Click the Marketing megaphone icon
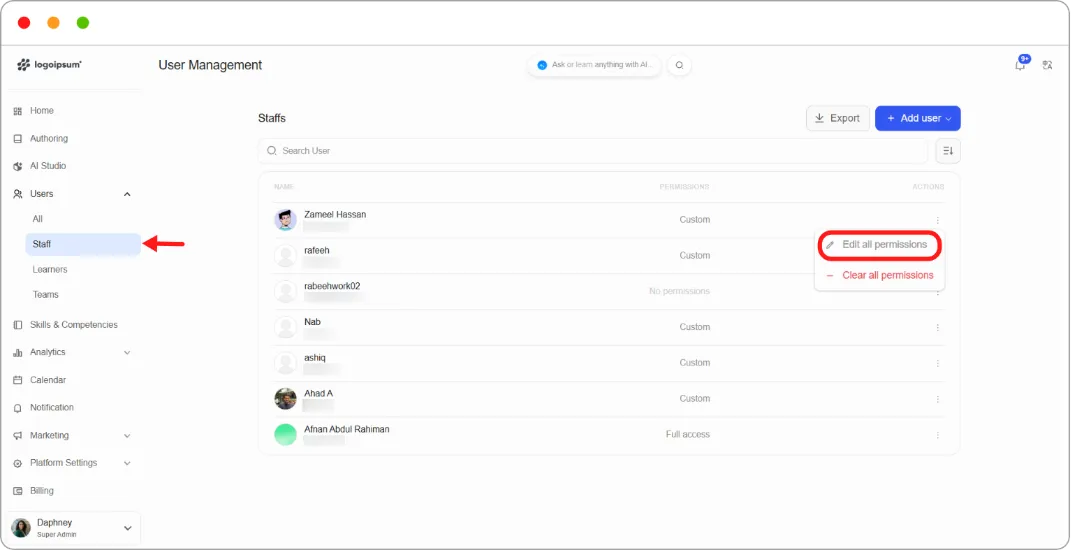 coord(18,436)
